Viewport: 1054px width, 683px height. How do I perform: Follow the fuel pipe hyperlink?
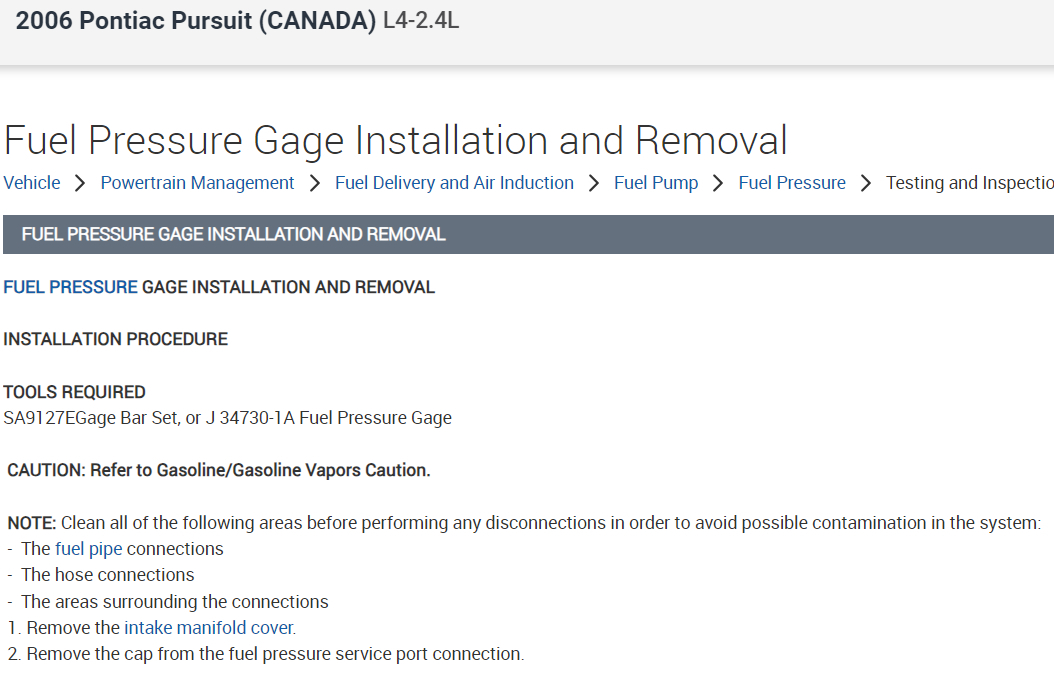88,549
